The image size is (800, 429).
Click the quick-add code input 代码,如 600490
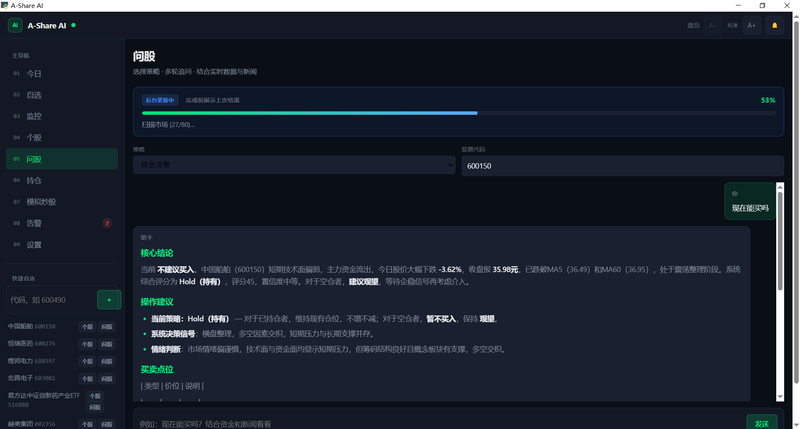pos(51,300)
